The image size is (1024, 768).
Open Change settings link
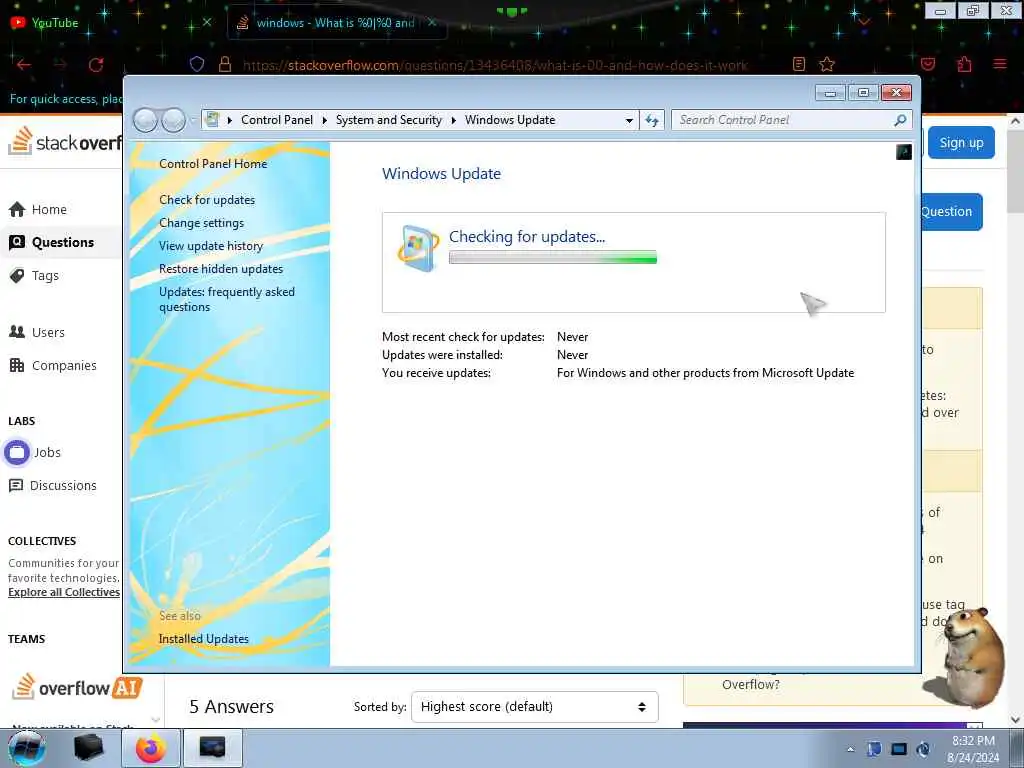coord(201,223)
